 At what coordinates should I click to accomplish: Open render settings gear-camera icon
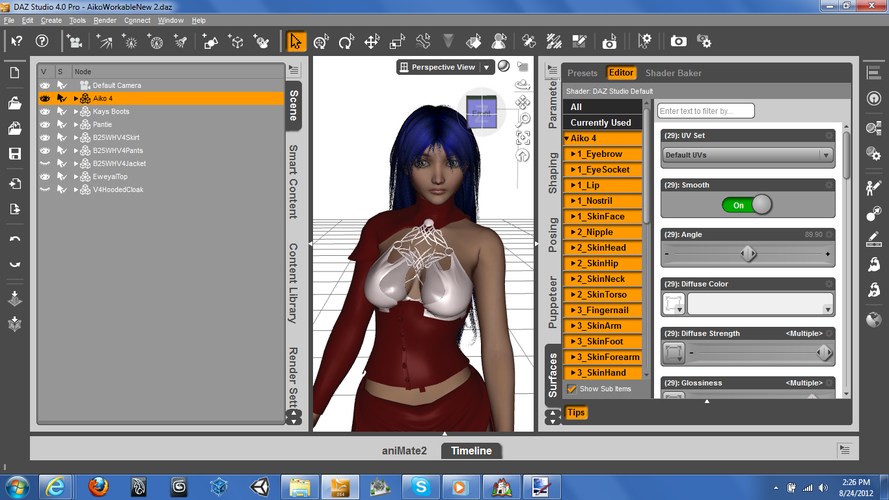704,41
